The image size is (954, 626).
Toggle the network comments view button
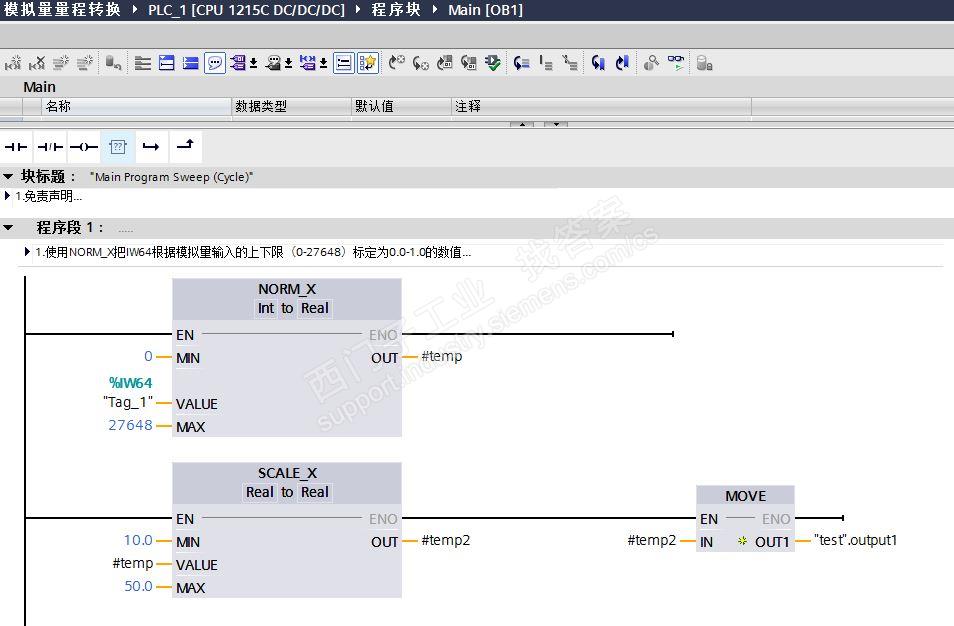(344, 63)
